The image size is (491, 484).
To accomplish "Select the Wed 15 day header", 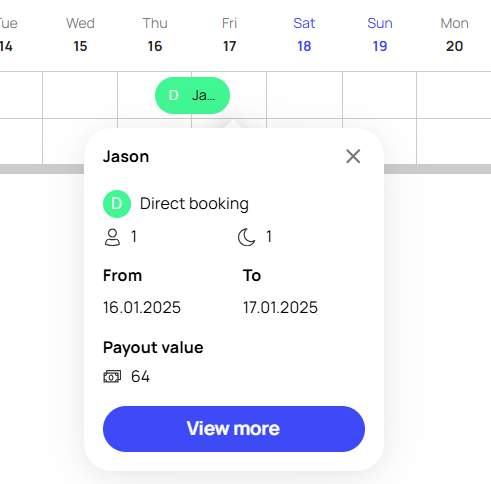I will [80, 35].
